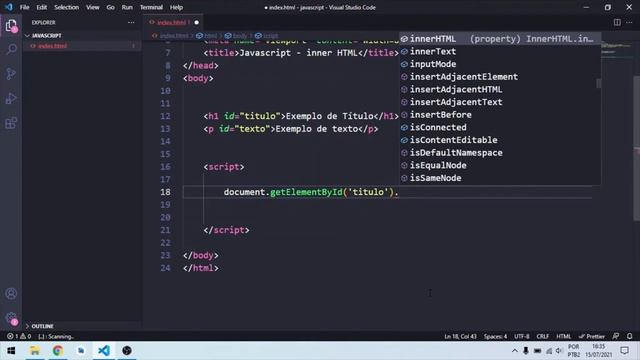
Task: Click line number 18 in gutter
Action: [165, 192]
